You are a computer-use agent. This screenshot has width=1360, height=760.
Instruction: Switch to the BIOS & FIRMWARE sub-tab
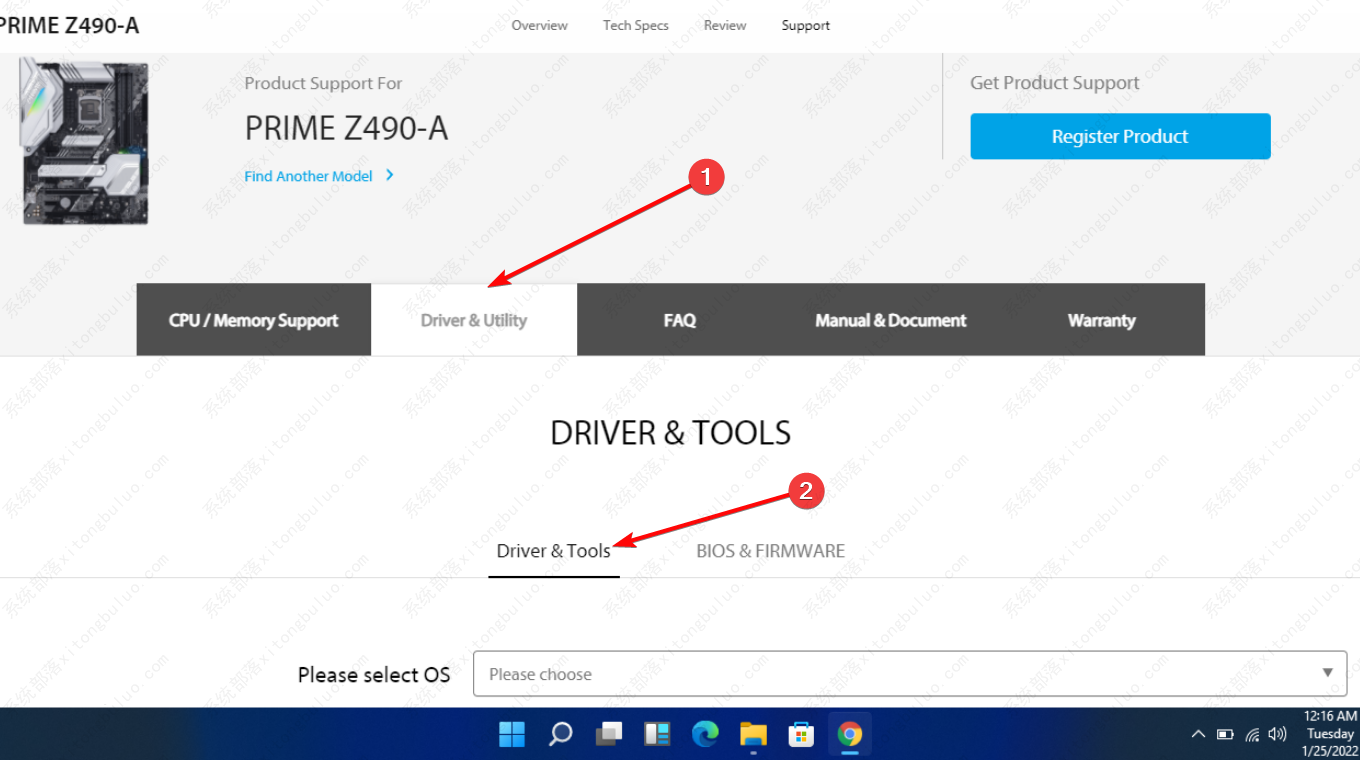pyautogui.click(x=770, y=551)
